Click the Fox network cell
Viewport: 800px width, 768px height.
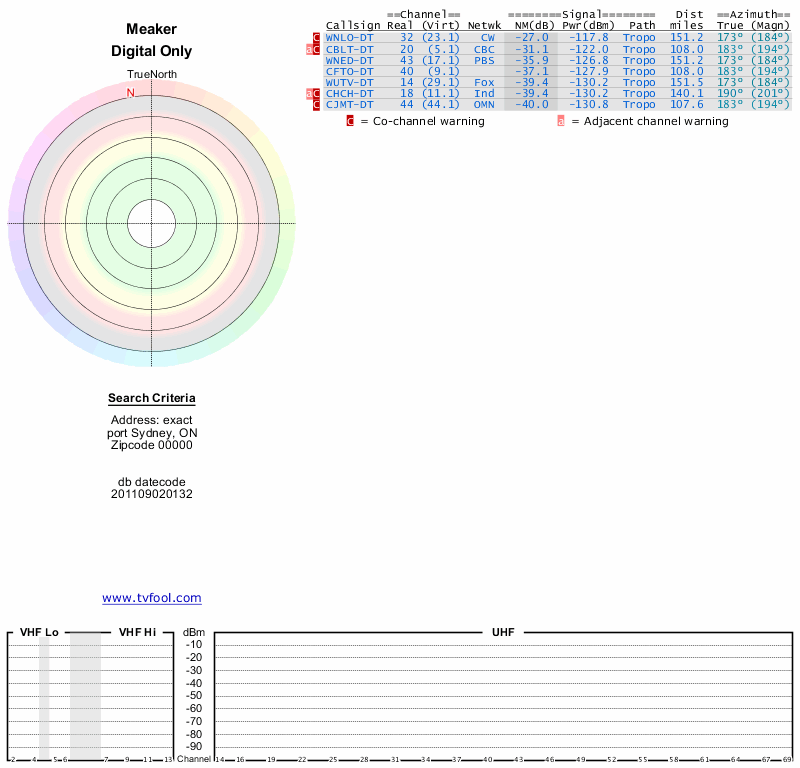coord(484,83)
